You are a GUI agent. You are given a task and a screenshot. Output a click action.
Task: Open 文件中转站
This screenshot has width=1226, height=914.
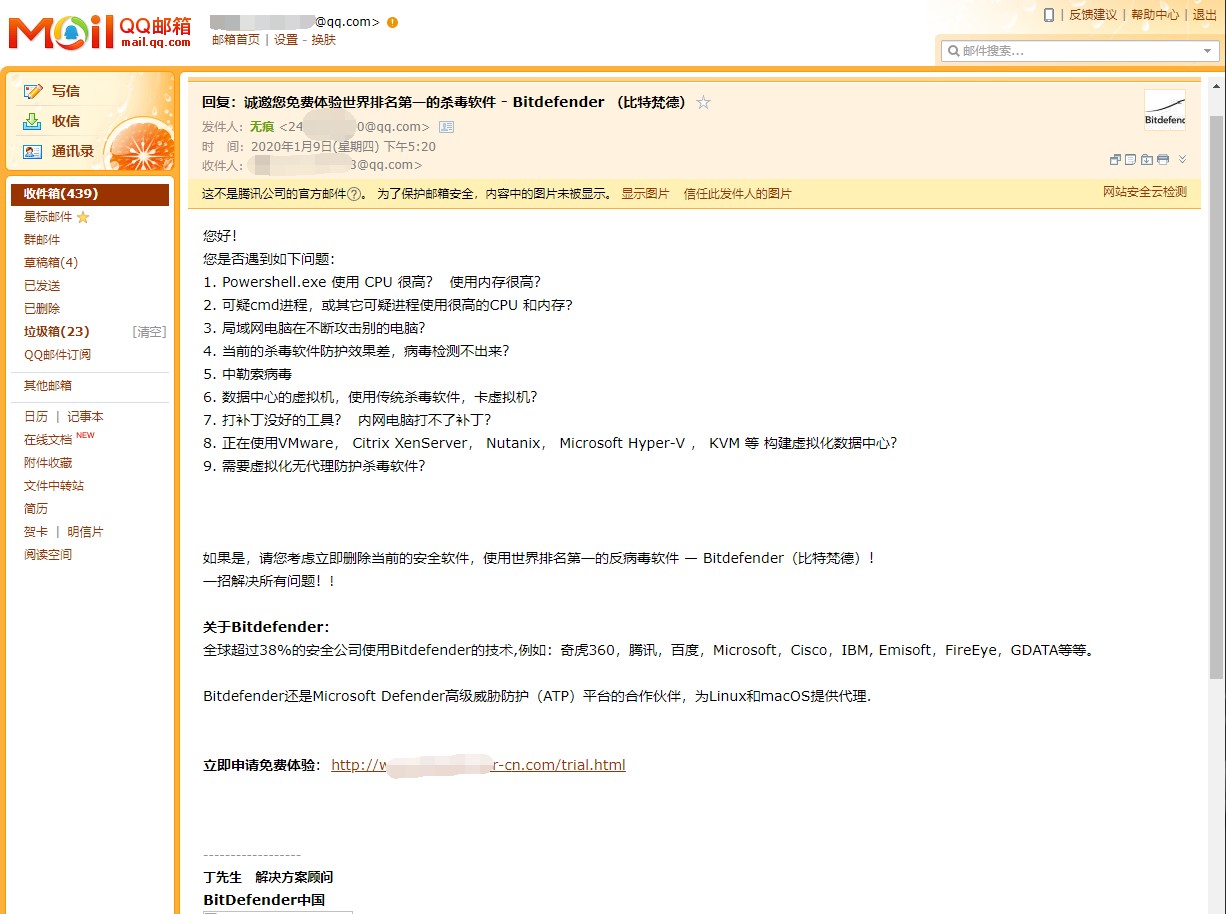(x=54, y=486)
